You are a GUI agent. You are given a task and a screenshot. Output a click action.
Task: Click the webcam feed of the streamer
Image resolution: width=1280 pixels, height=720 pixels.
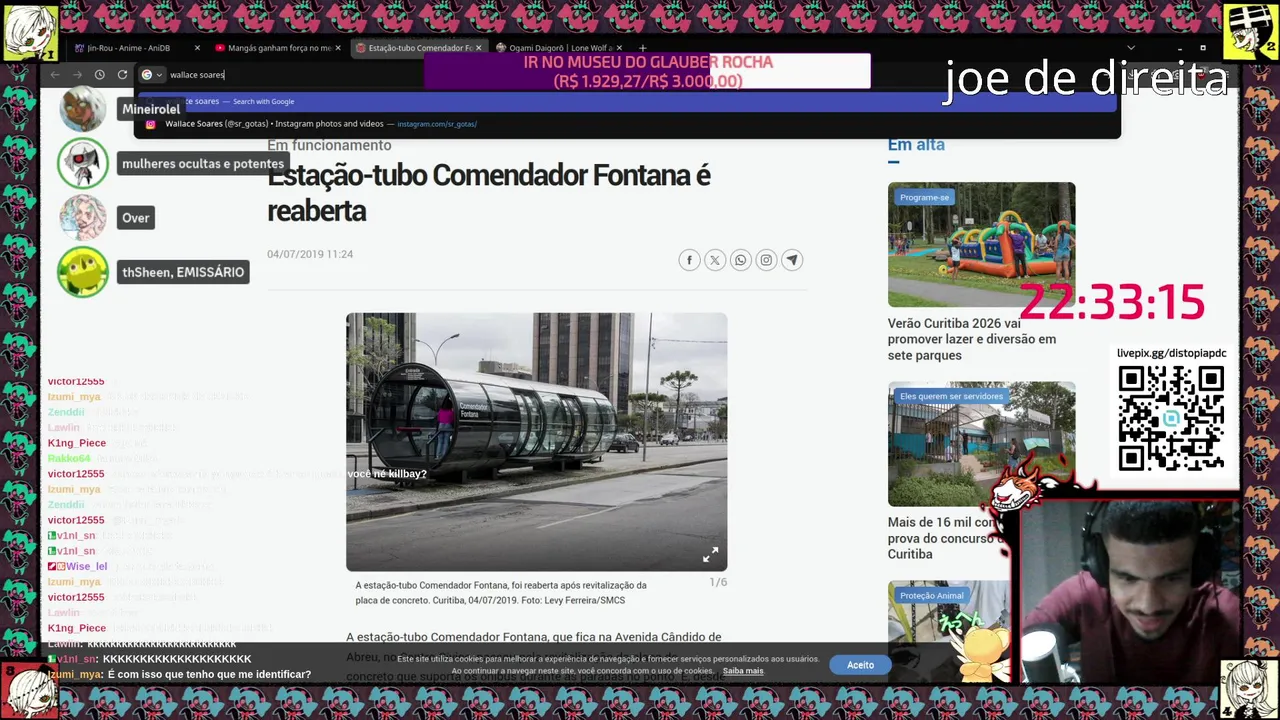tap(1127, 592)
